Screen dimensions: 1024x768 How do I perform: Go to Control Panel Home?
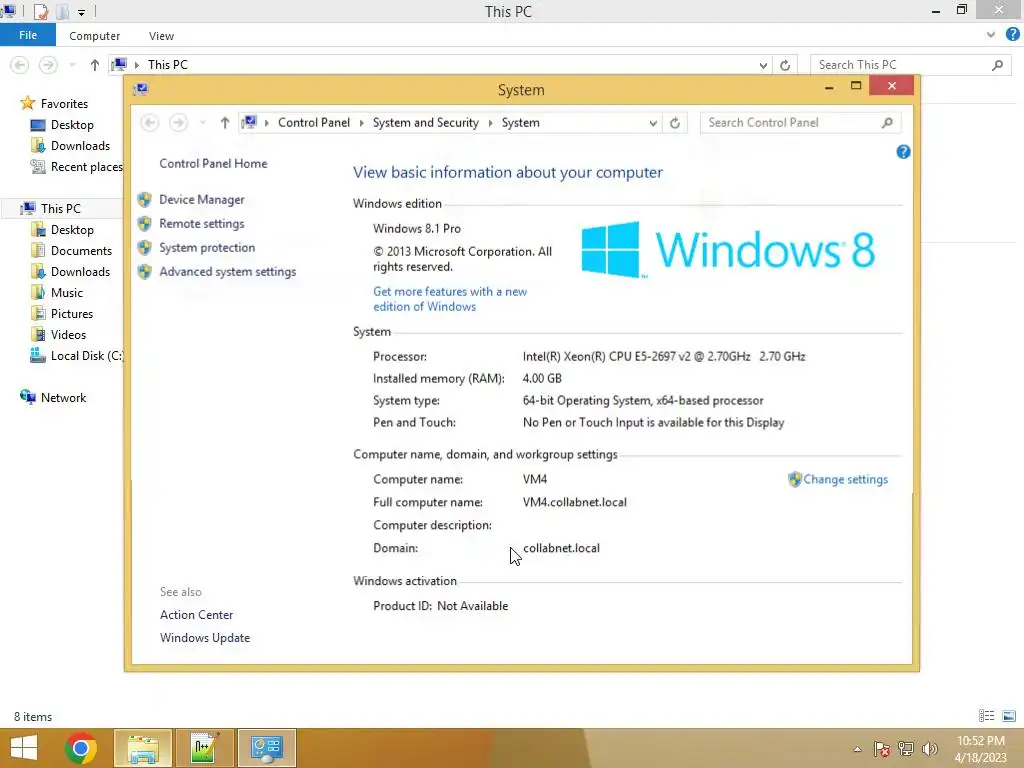(213, 163)
